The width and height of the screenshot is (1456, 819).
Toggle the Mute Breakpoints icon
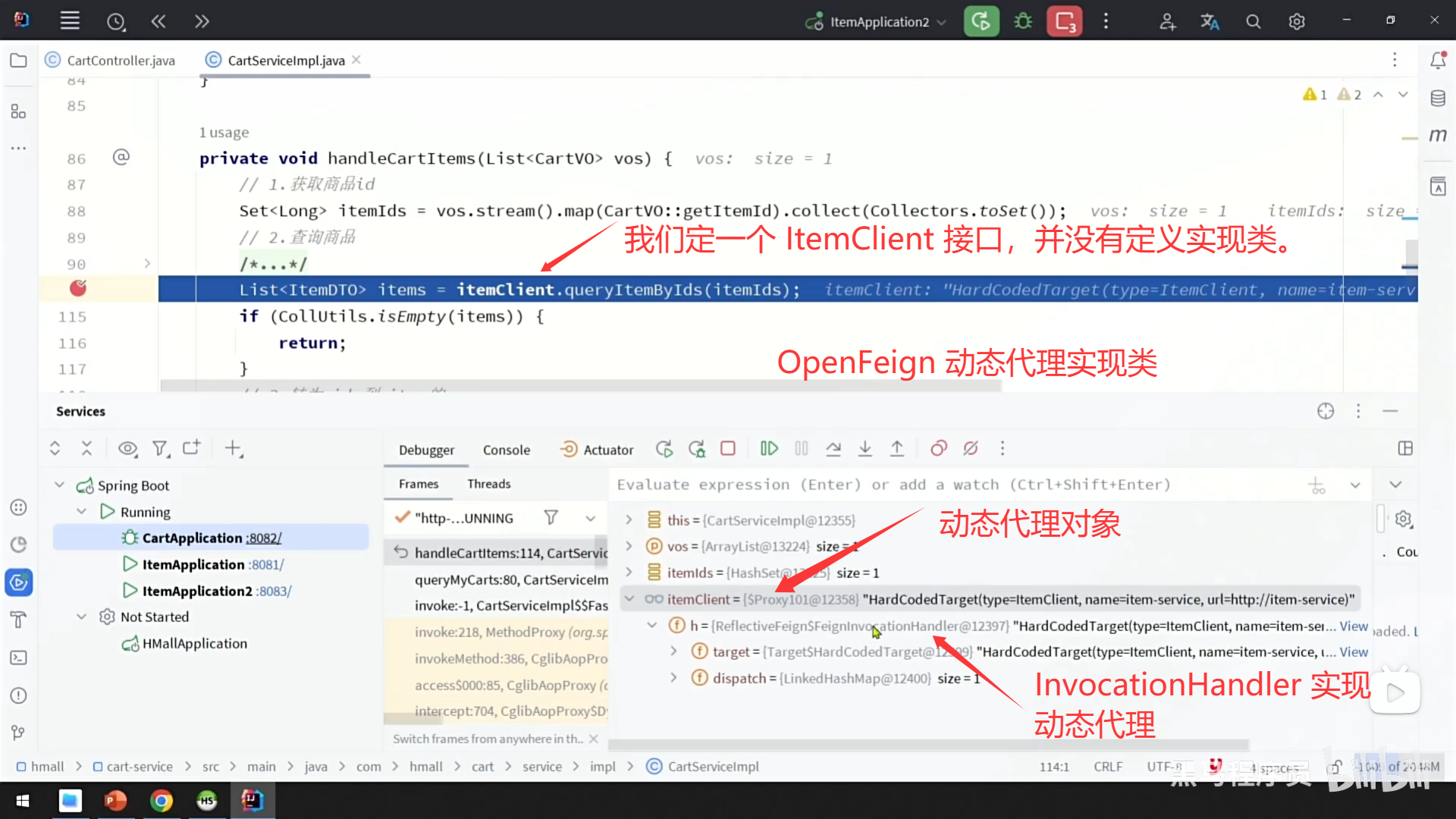971,449
